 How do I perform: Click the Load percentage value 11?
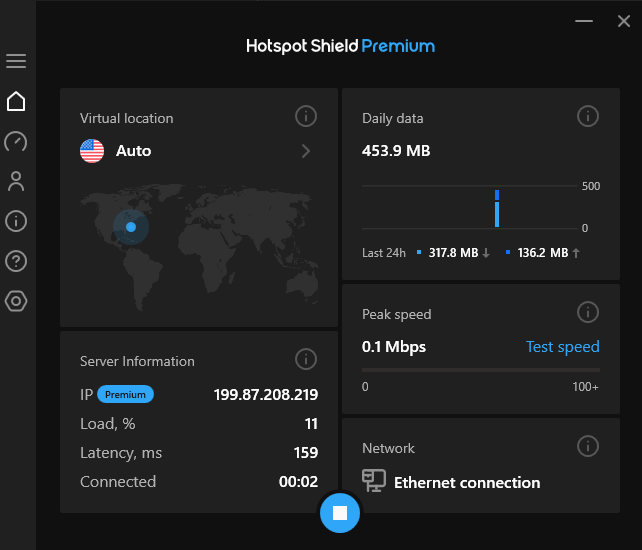311,423
